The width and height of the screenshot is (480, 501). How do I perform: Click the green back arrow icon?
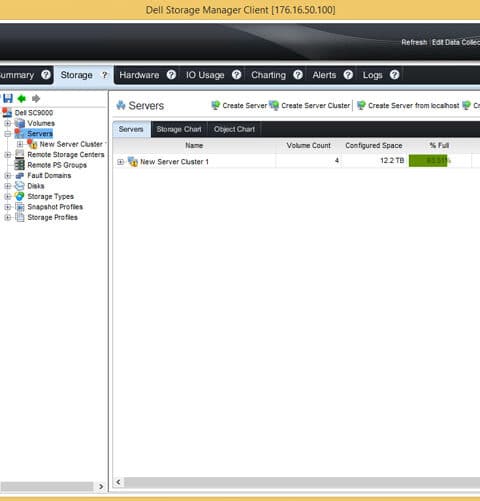click(x=22, y=98)
